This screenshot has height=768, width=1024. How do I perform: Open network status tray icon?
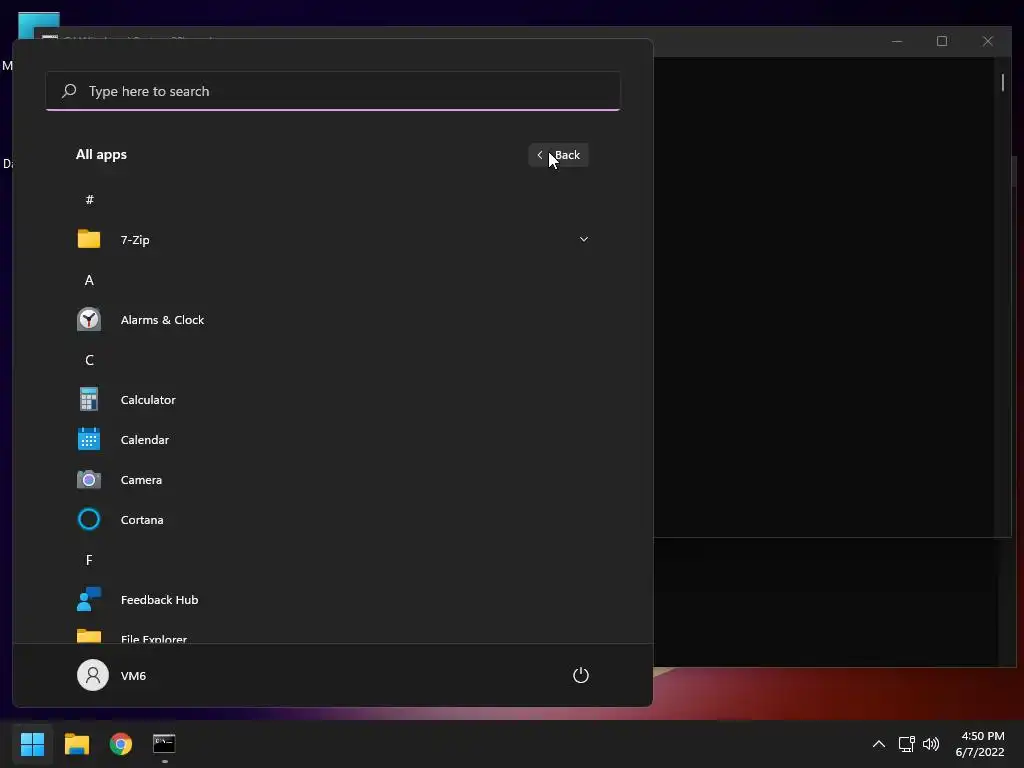906,743
